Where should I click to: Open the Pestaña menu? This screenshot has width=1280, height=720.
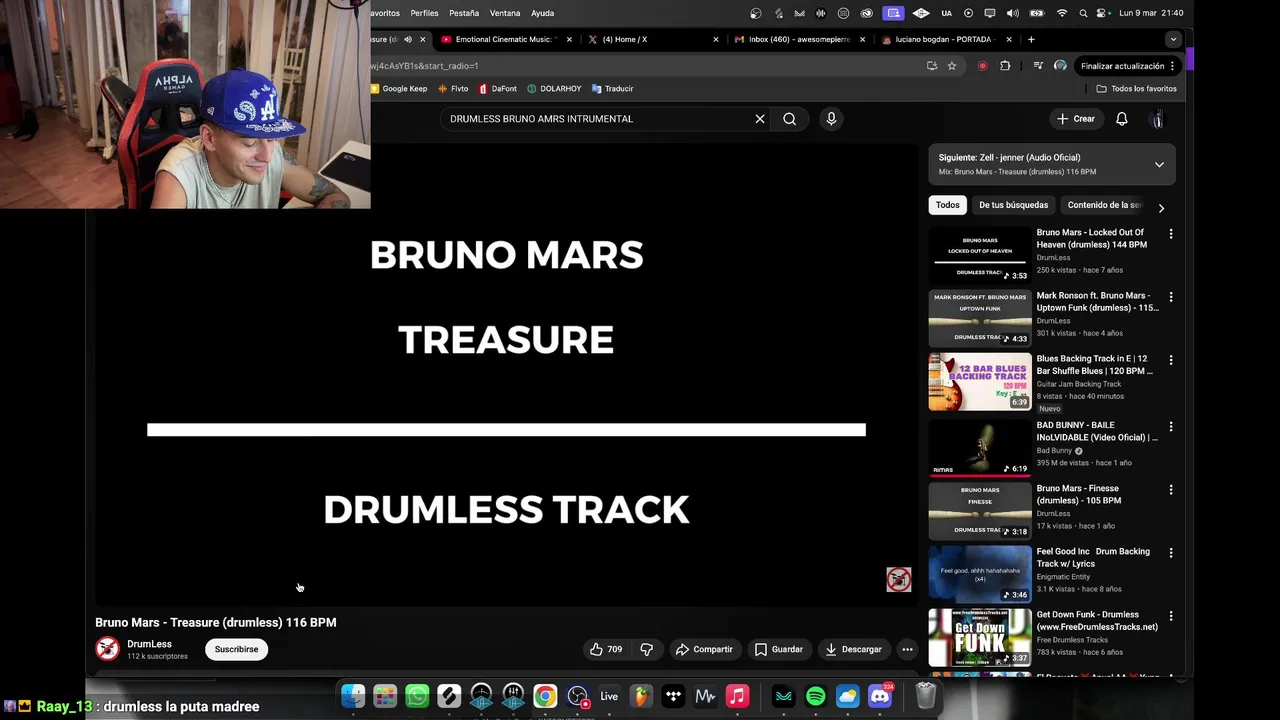(464, 13)
